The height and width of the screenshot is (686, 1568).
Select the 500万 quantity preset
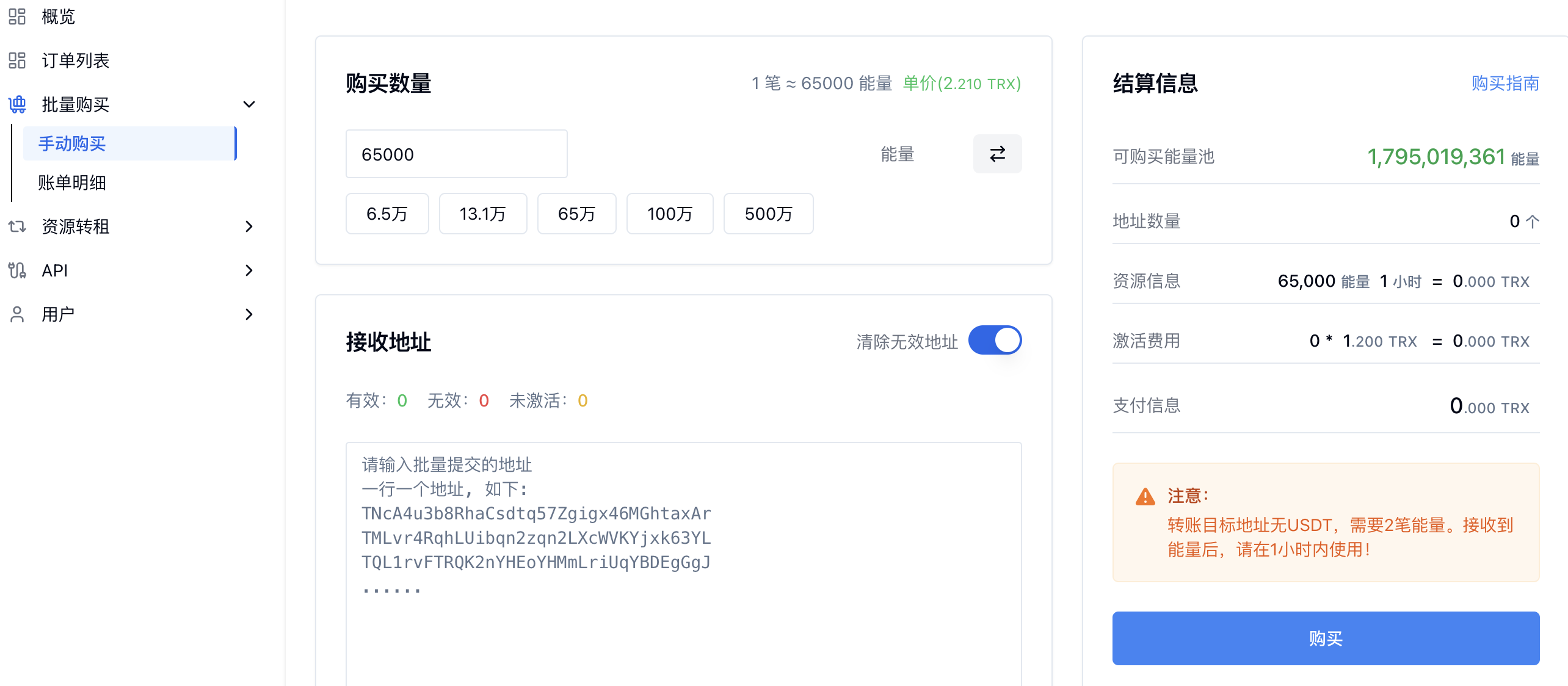[x=769, y=214]
